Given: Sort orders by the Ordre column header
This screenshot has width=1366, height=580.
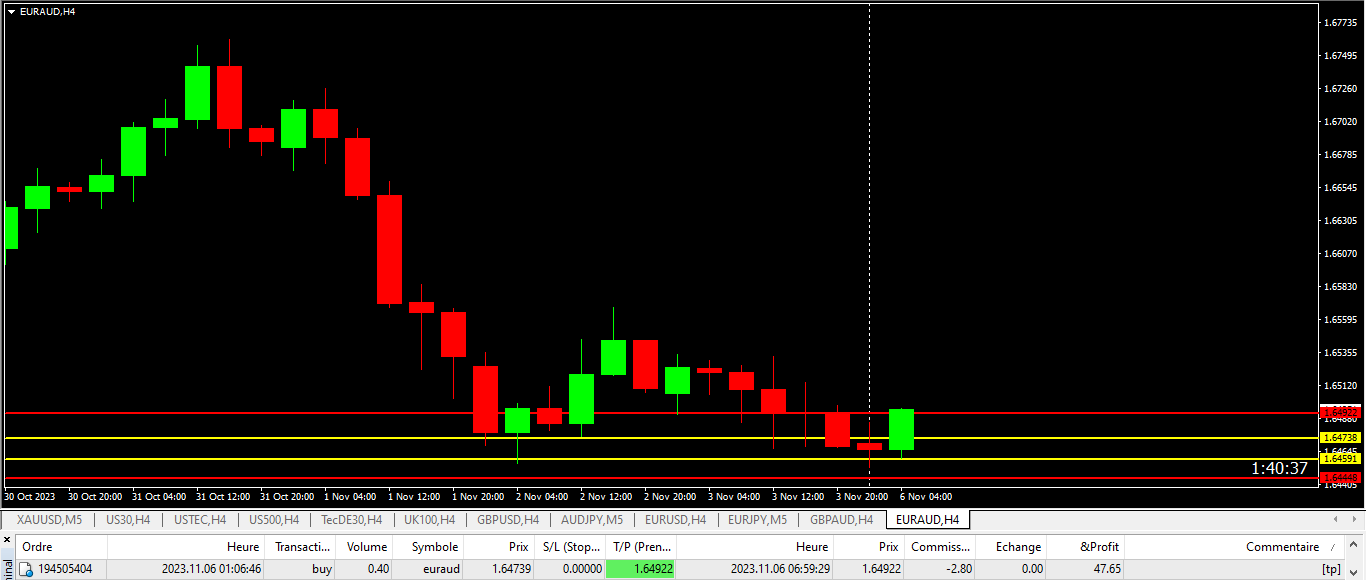Looking at the screenshot, I should coord(38,547).
